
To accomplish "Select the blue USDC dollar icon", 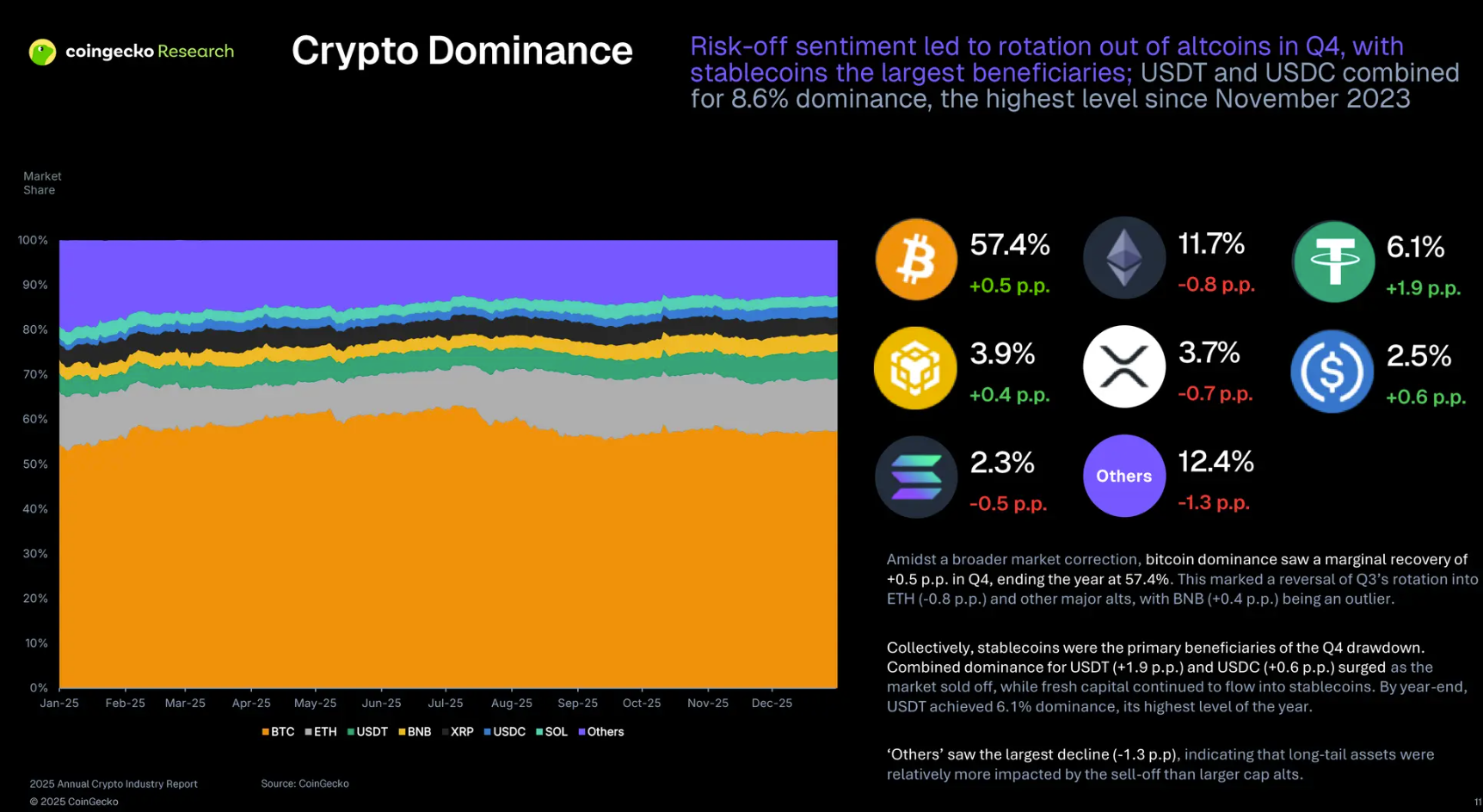I will coord(1332,372).
